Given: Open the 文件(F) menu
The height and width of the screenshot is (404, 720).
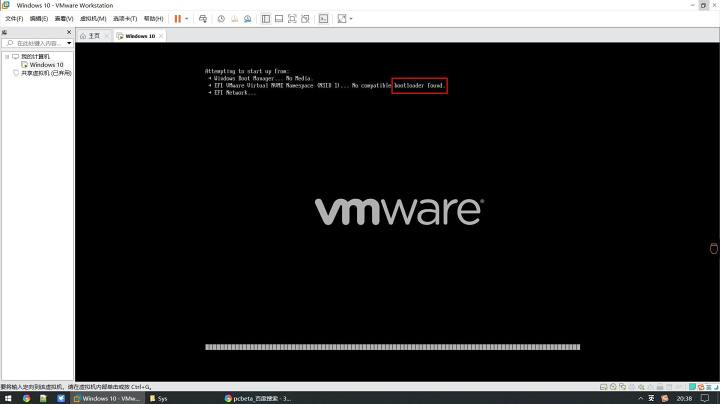Looking at the screenshot, I should (14, 19).
